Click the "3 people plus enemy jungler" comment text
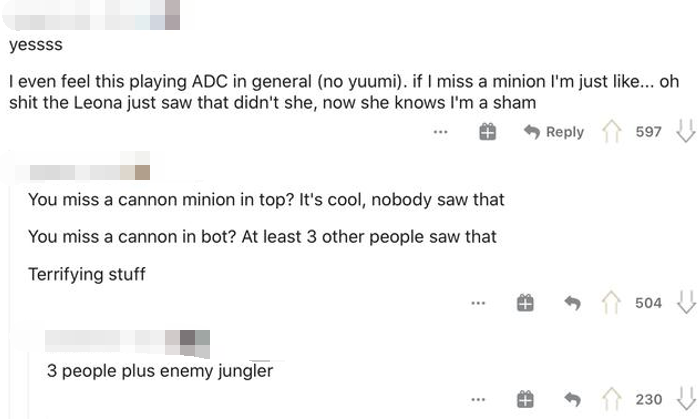Screen dimensions: 700x419 click(160, 370)
